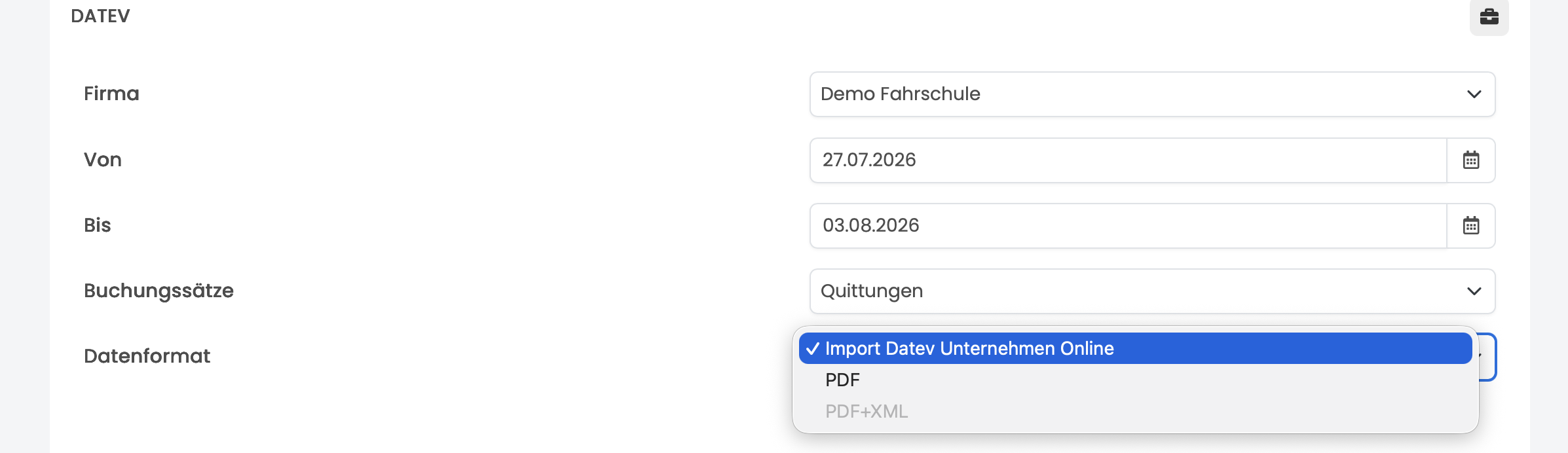Click the Buchungssätze label
The height and width of the screenshot is (453, 1568).
tap(159, 291)
